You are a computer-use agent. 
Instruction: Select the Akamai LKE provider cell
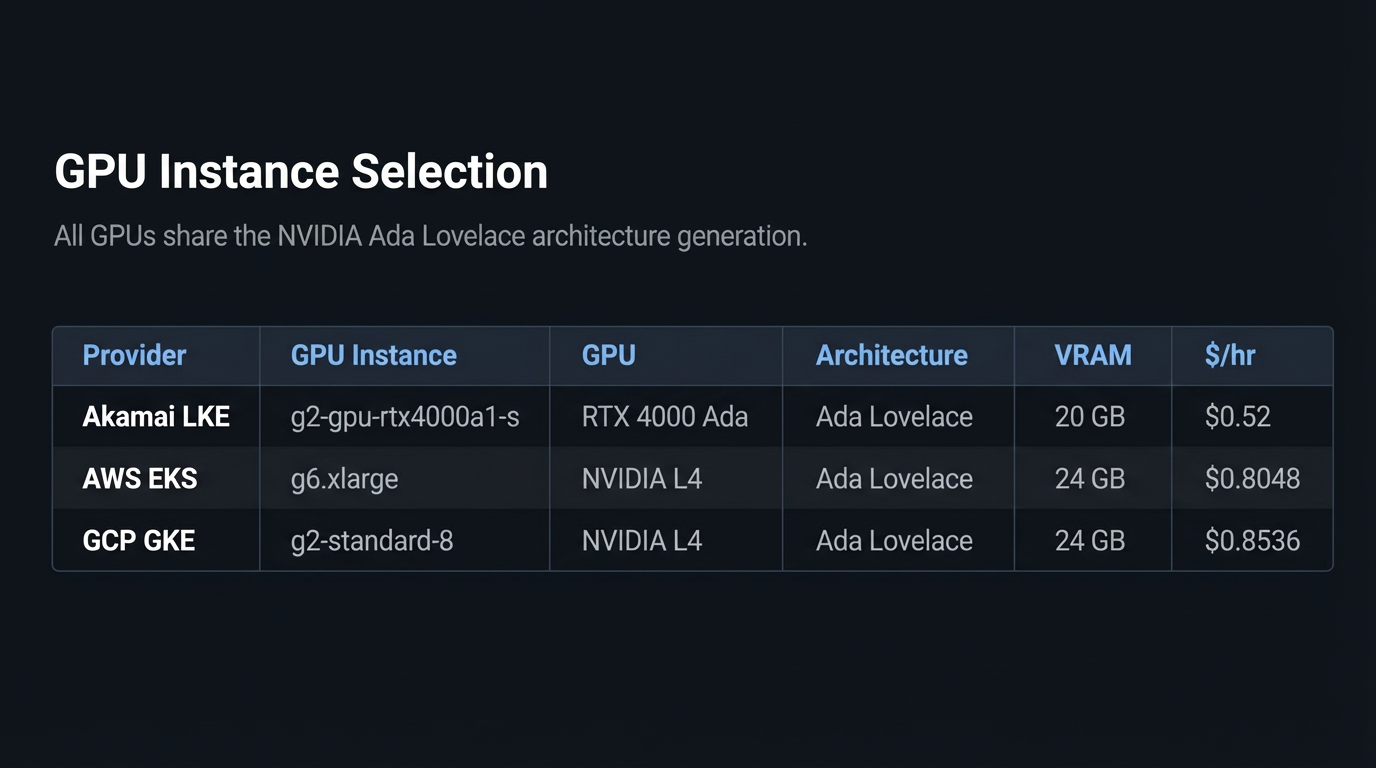click(156, 416)
